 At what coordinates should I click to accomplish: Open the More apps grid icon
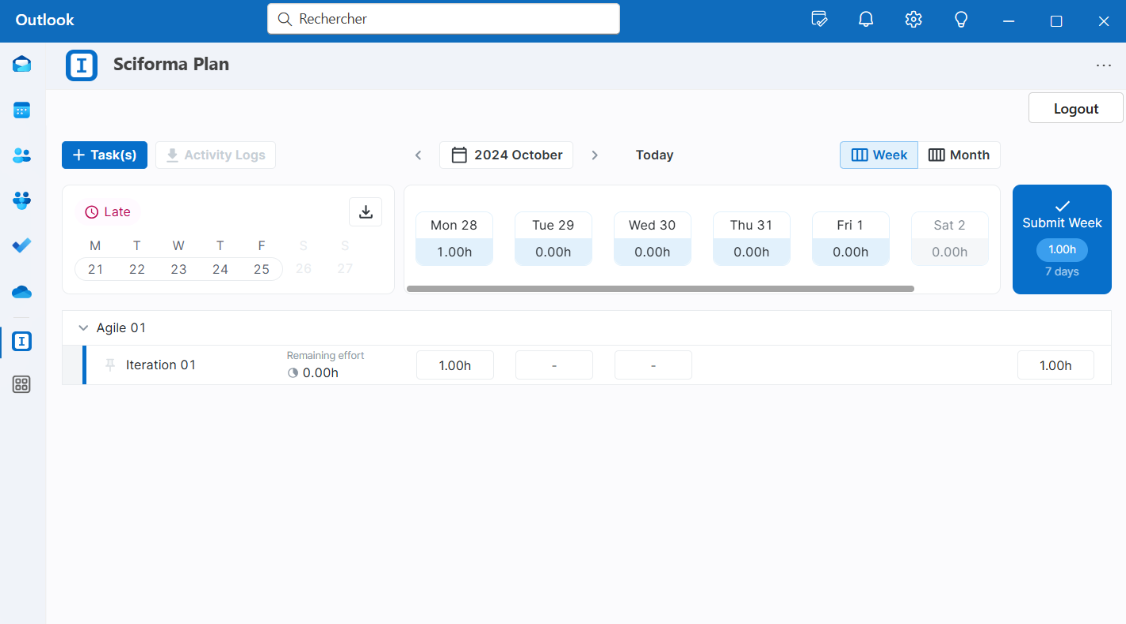pos(21,384)
